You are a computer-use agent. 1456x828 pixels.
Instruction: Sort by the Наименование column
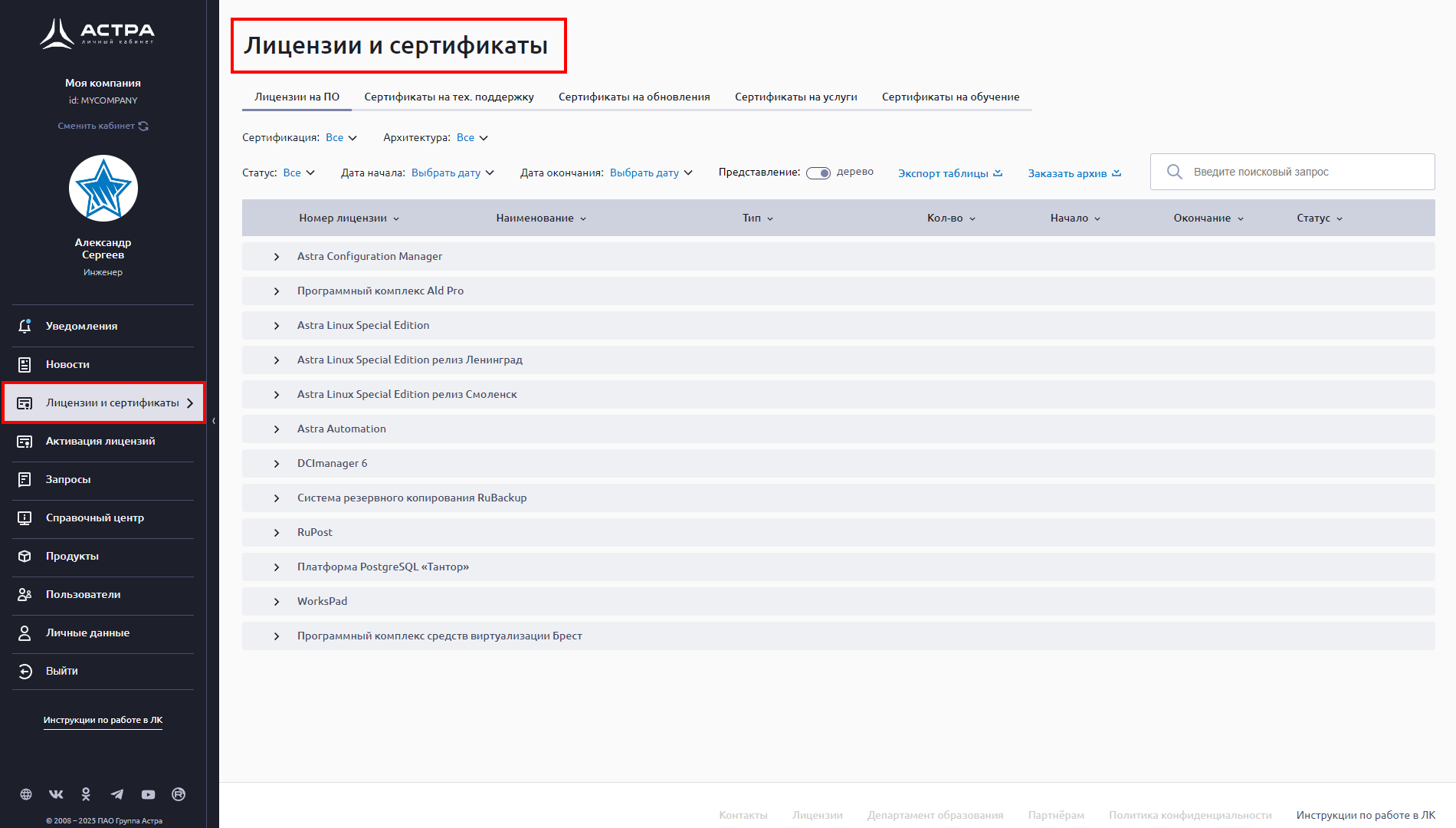pos(541,219)
